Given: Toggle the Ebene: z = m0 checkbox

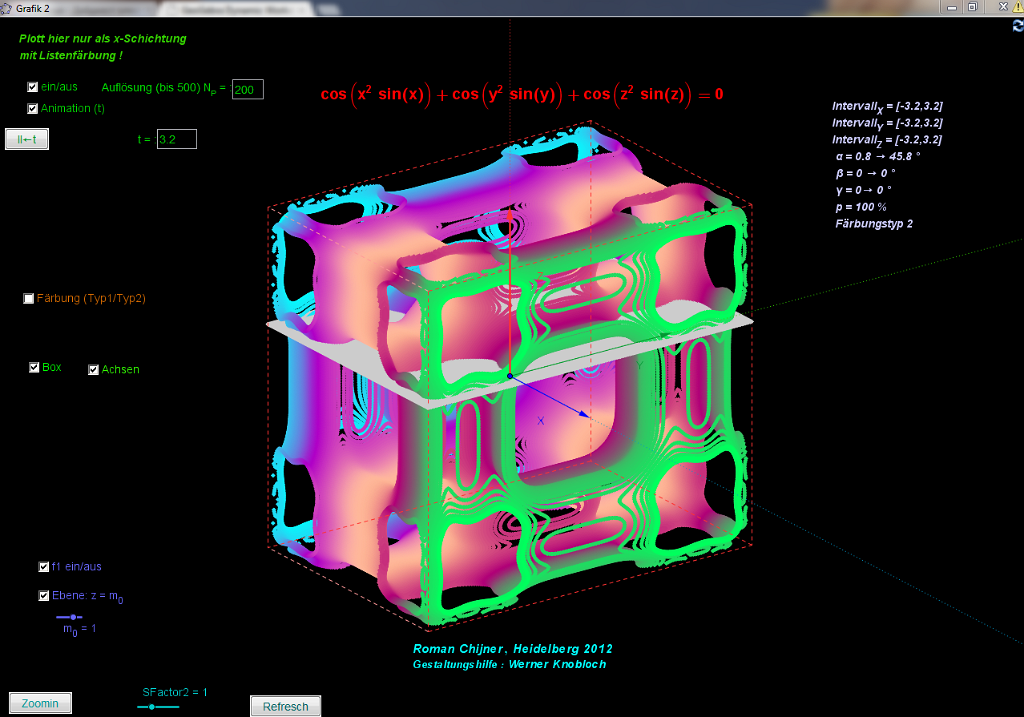Looking at the screenshot, I should point(44,596).
